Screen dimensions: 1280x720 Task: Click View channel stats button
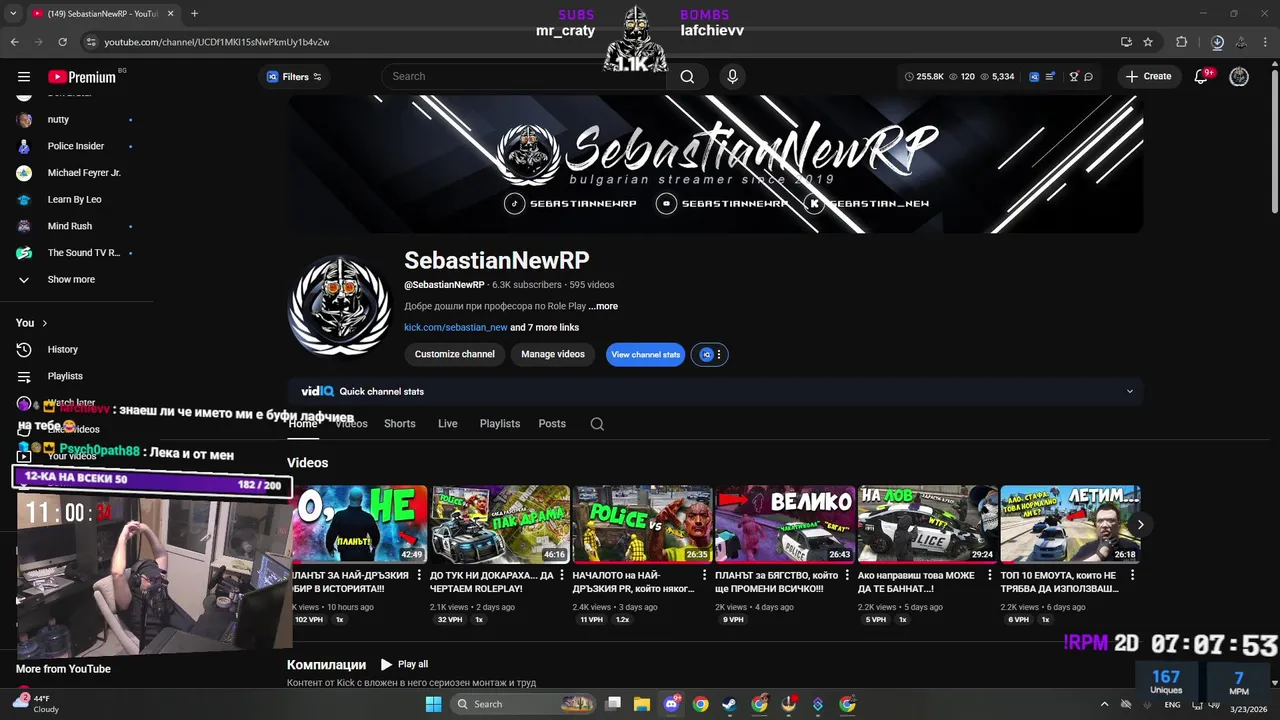point(645,354)
